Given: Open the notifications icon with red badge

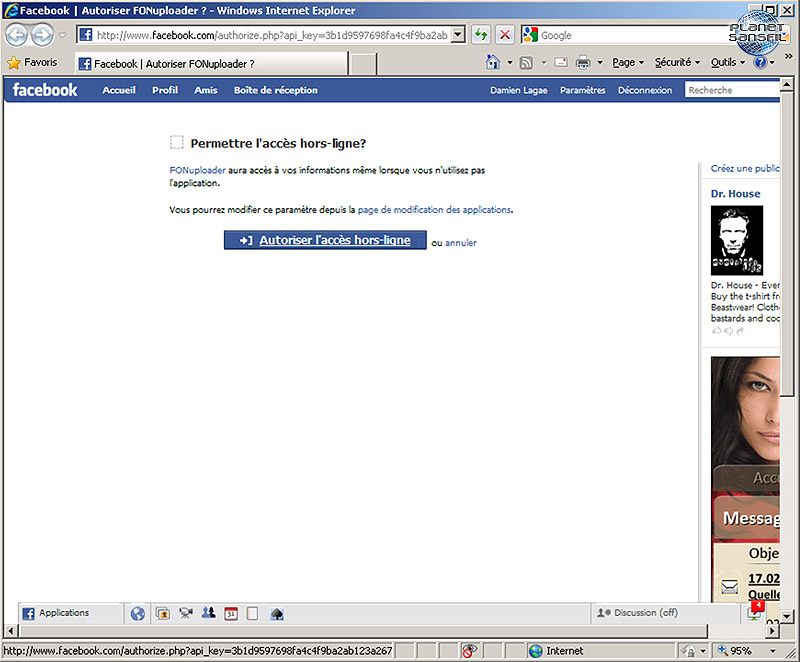Looking at the screenshot, I should tap(756, 610).
